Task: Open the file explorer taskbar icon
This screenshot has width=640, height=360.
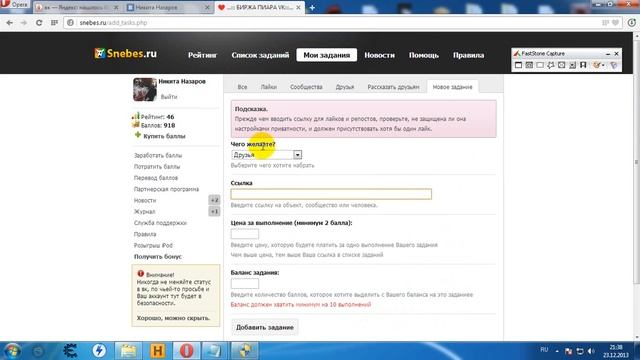Action: click(128, 351)
